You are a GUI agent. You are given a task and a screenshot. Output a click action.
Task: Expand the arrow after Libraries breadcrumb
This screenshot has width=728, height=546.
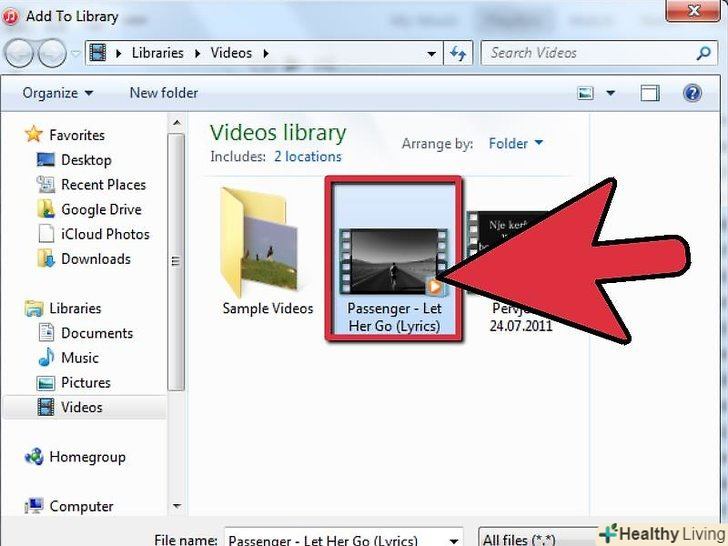pos(197,53)
